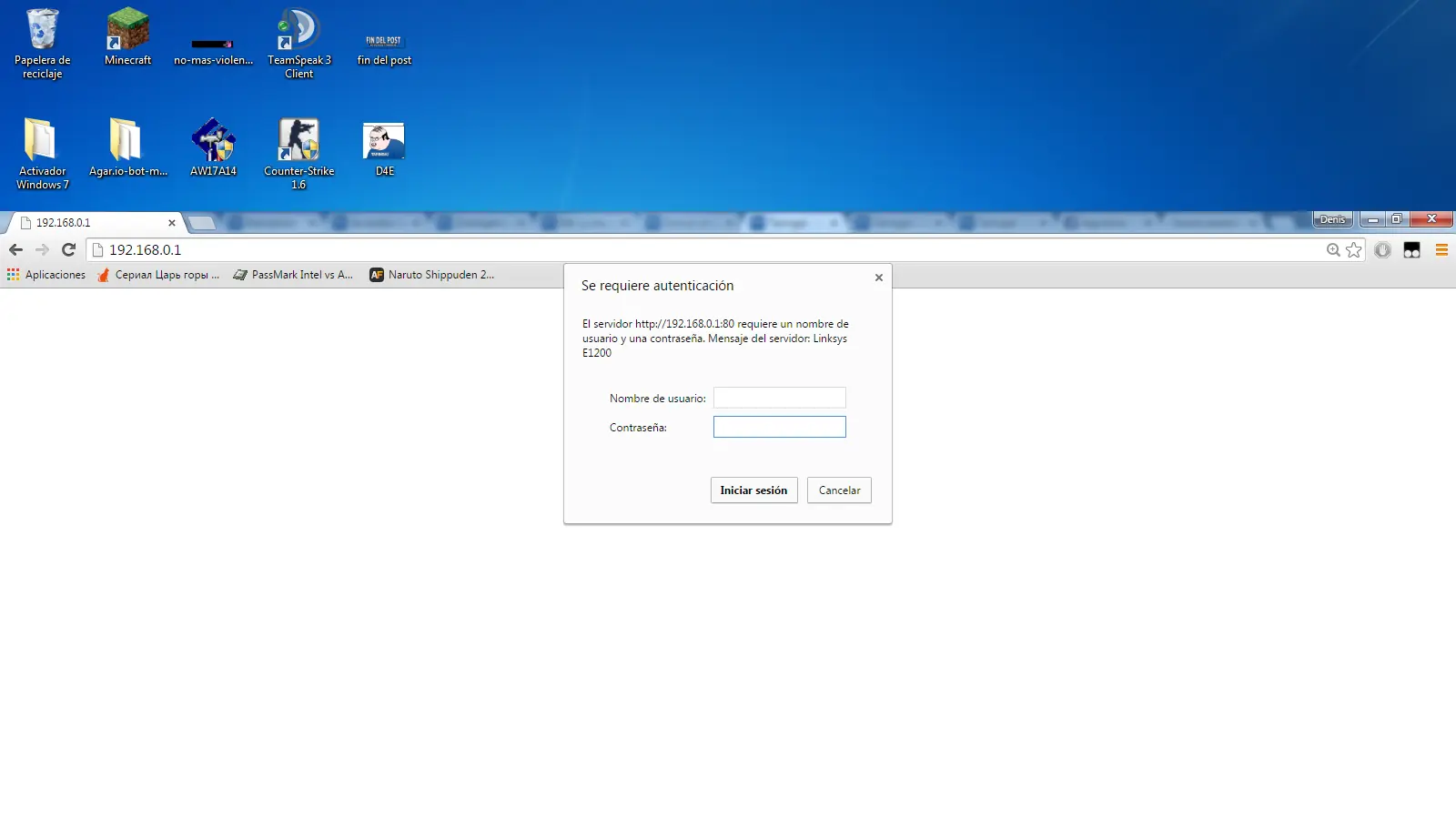Close the authentication dialog with X
Image resolution: width=1456 pixels, height=819 pixels.
[x=879, y=278]
